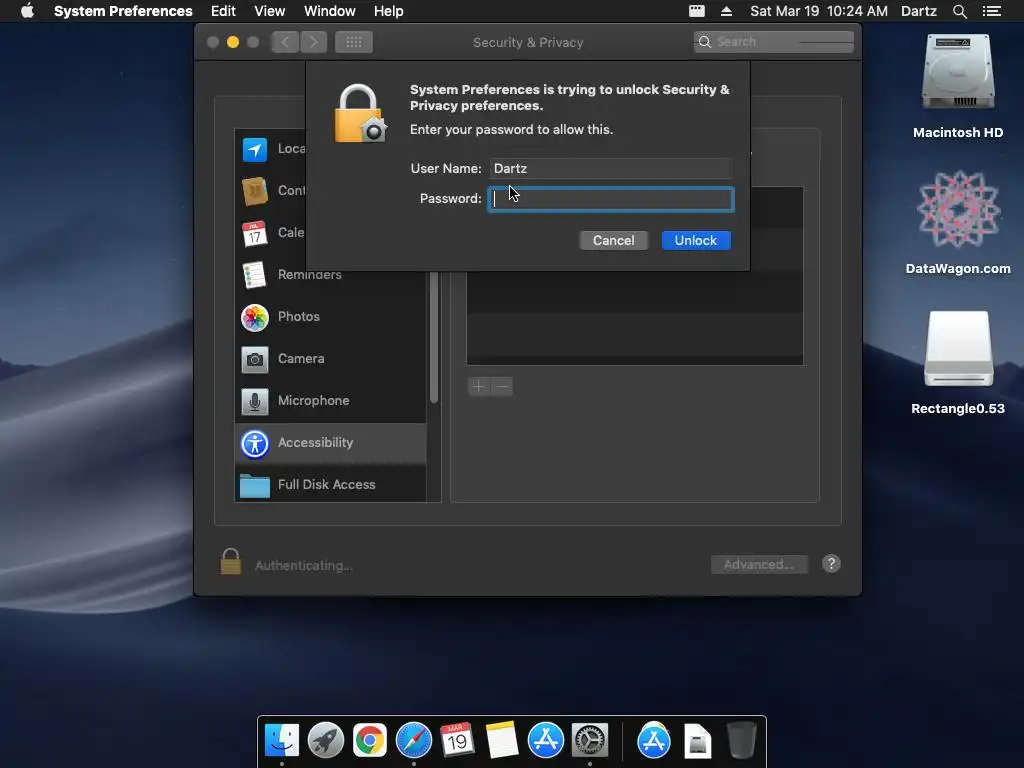This screenshot has width=1024, height=768.
Task: Click the Accessibility person icon
Action: [x=255, y=443]
